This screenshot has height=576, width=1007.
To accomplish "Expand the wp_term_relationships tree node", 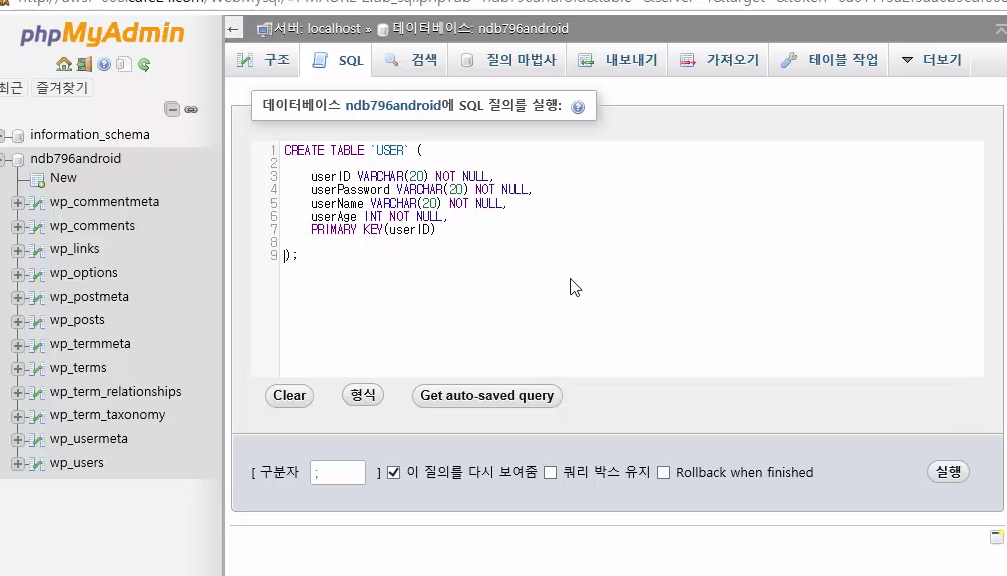I will (x=17, y=393).
